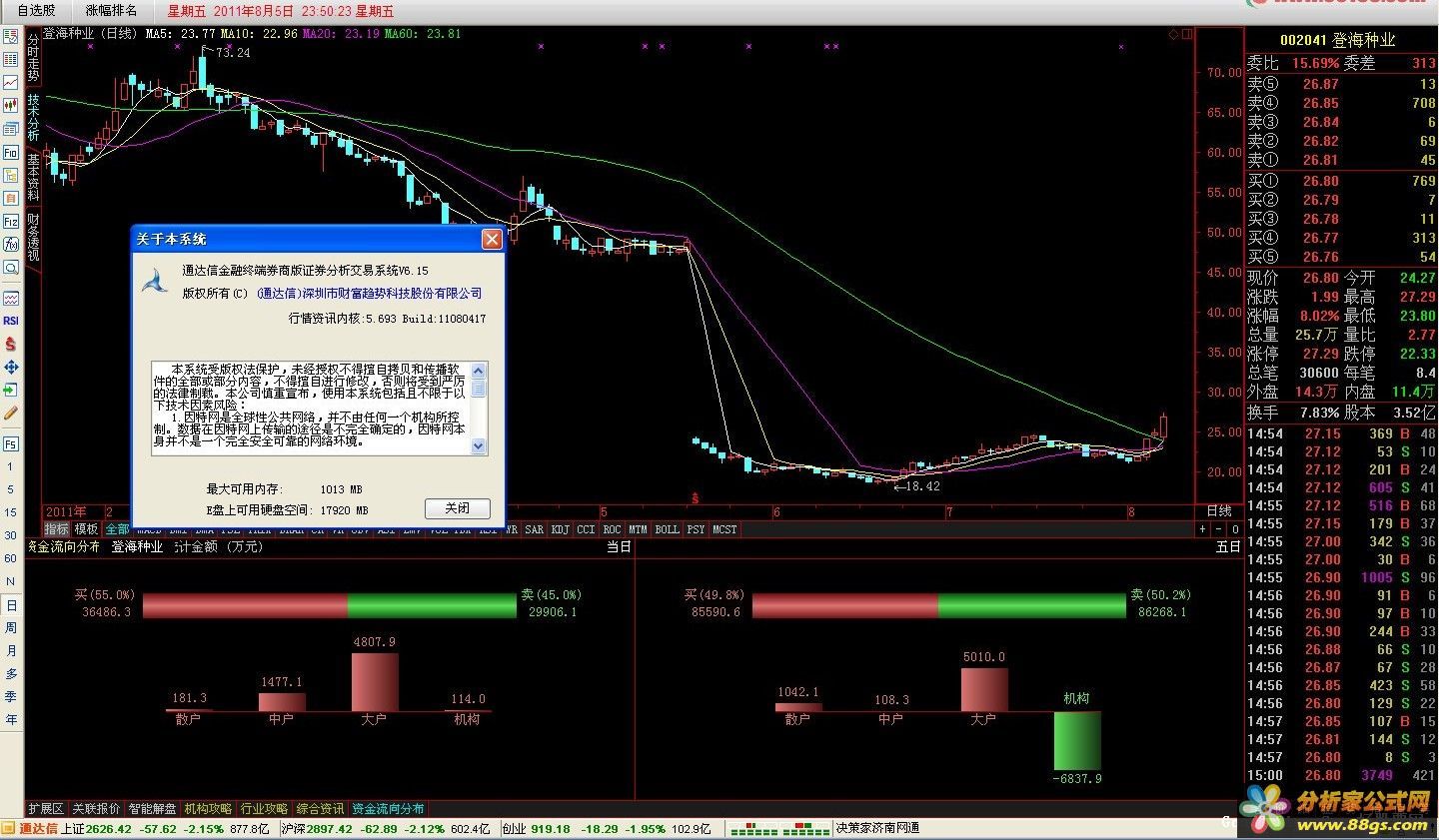Click the news panel icon above F10
Viewport: 1439px width, 840px height.
(10, 129)
